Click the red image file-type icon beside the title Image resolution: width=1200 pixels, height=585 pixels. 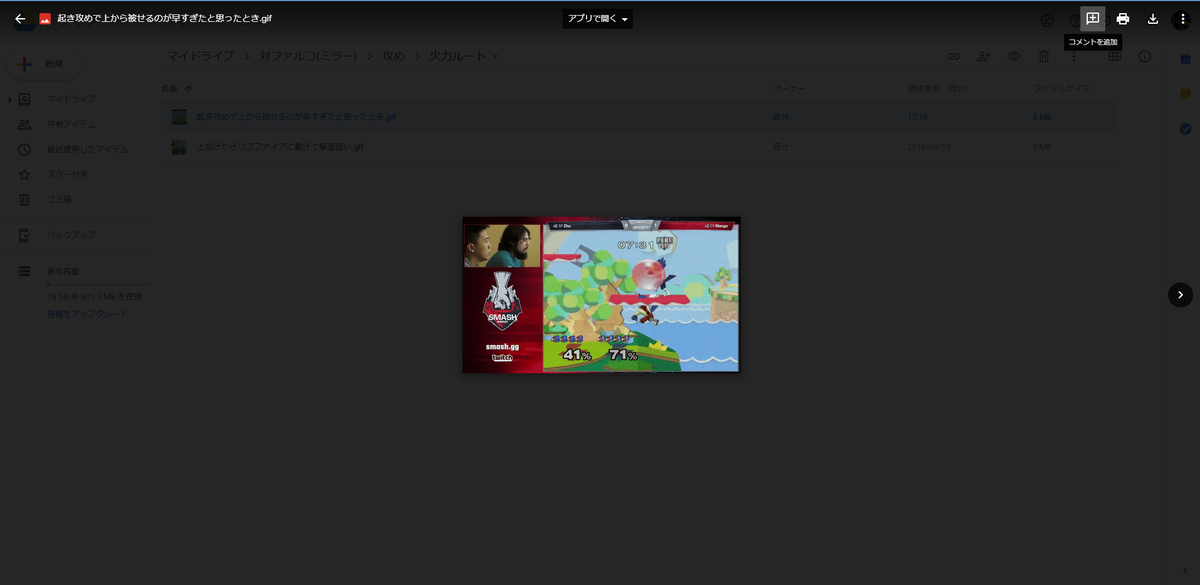(x=45, y=19)
